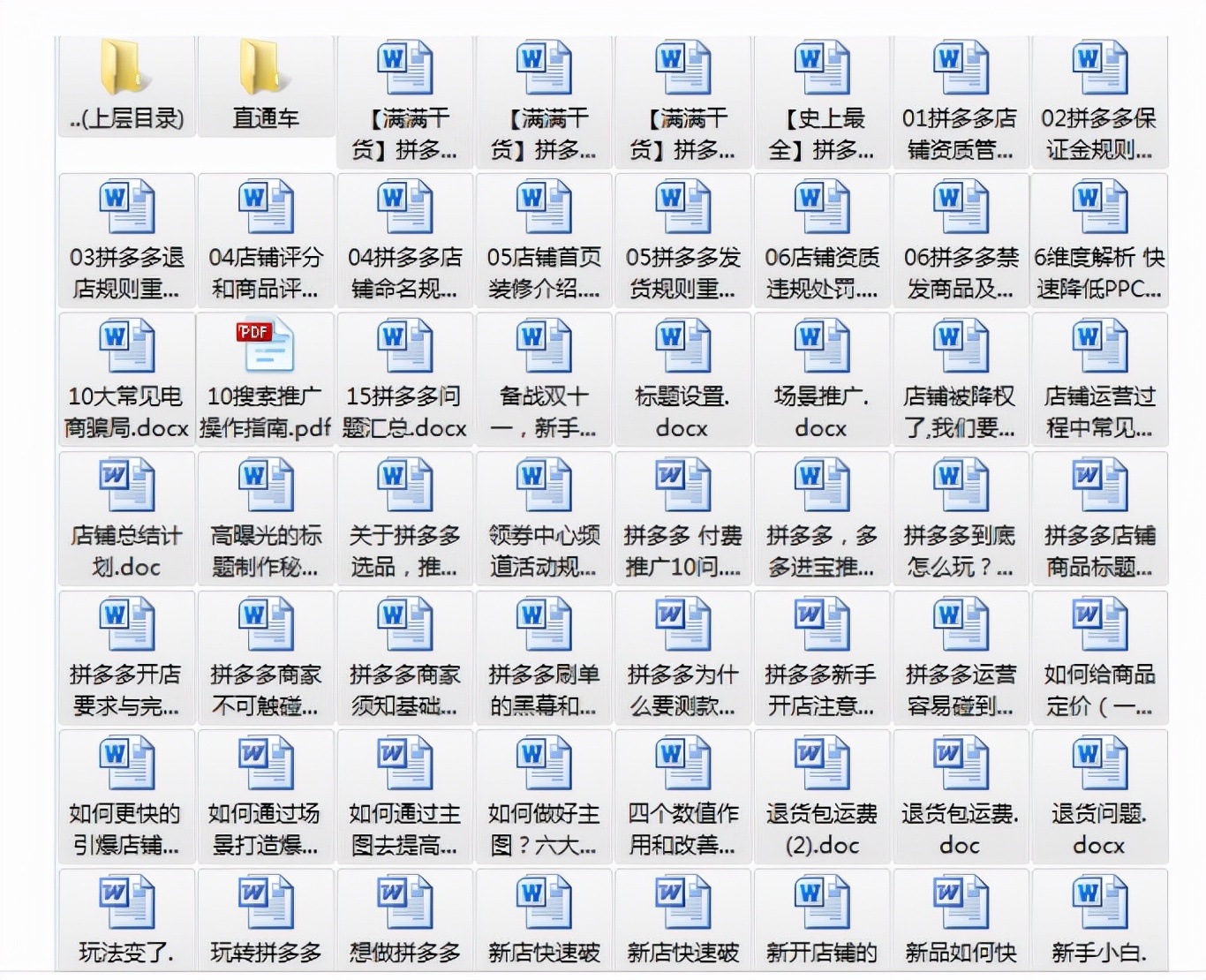Viewport: 1206px width, 980px height.
Task: Select file label 新开店铺的
Action: 822,953
